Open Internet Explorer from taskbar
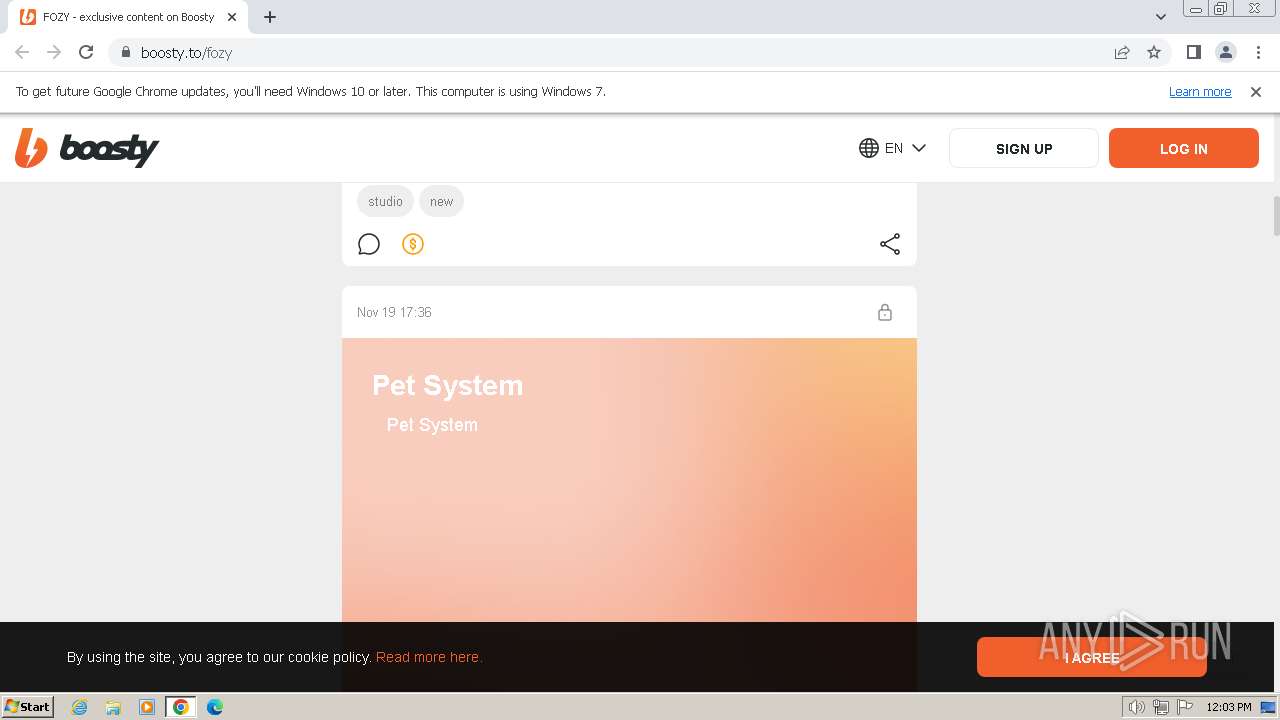 [x=79, y=707]
